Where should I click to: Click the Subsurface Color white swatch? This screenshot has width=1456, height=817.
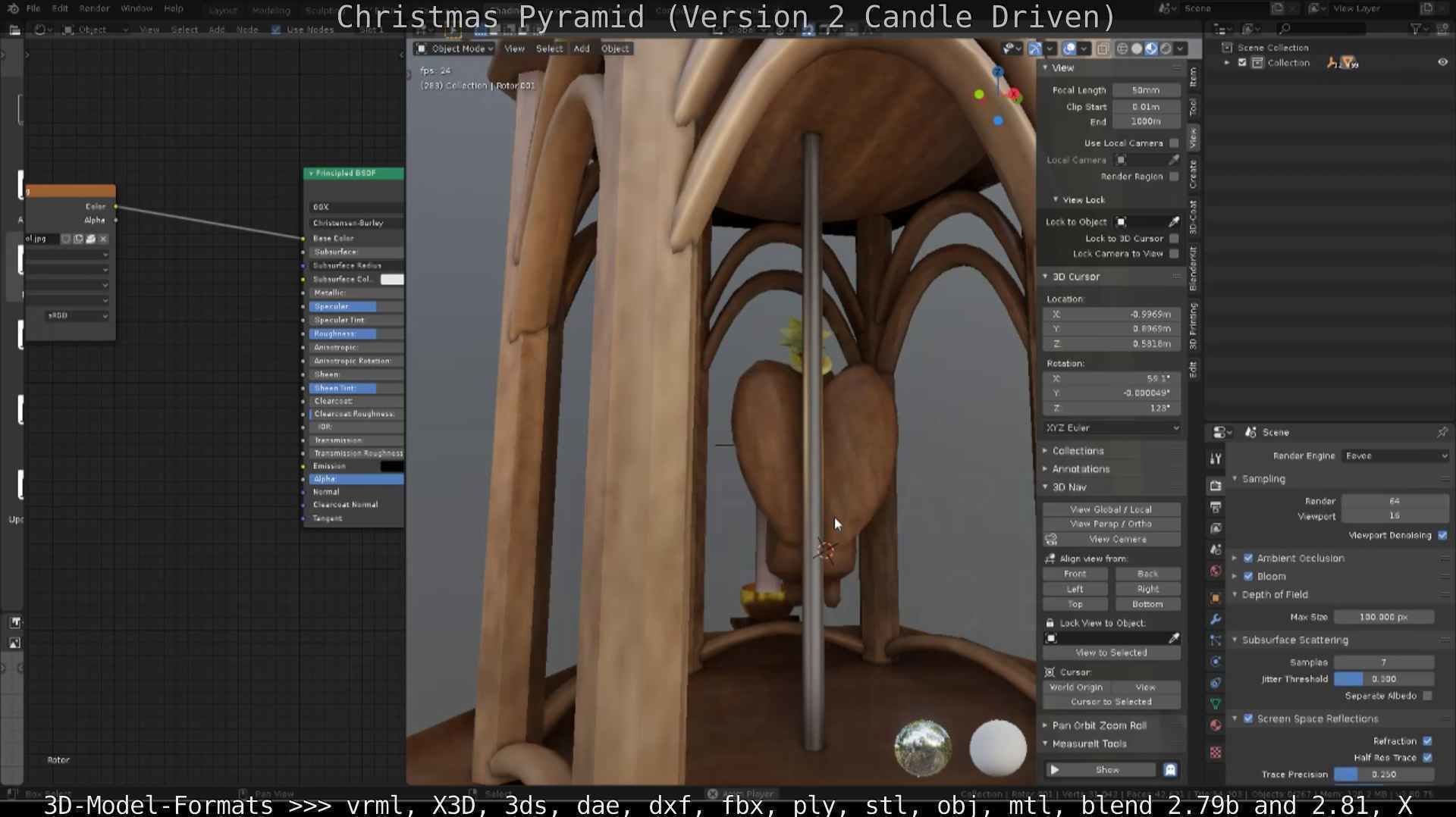tap(392, 280)
